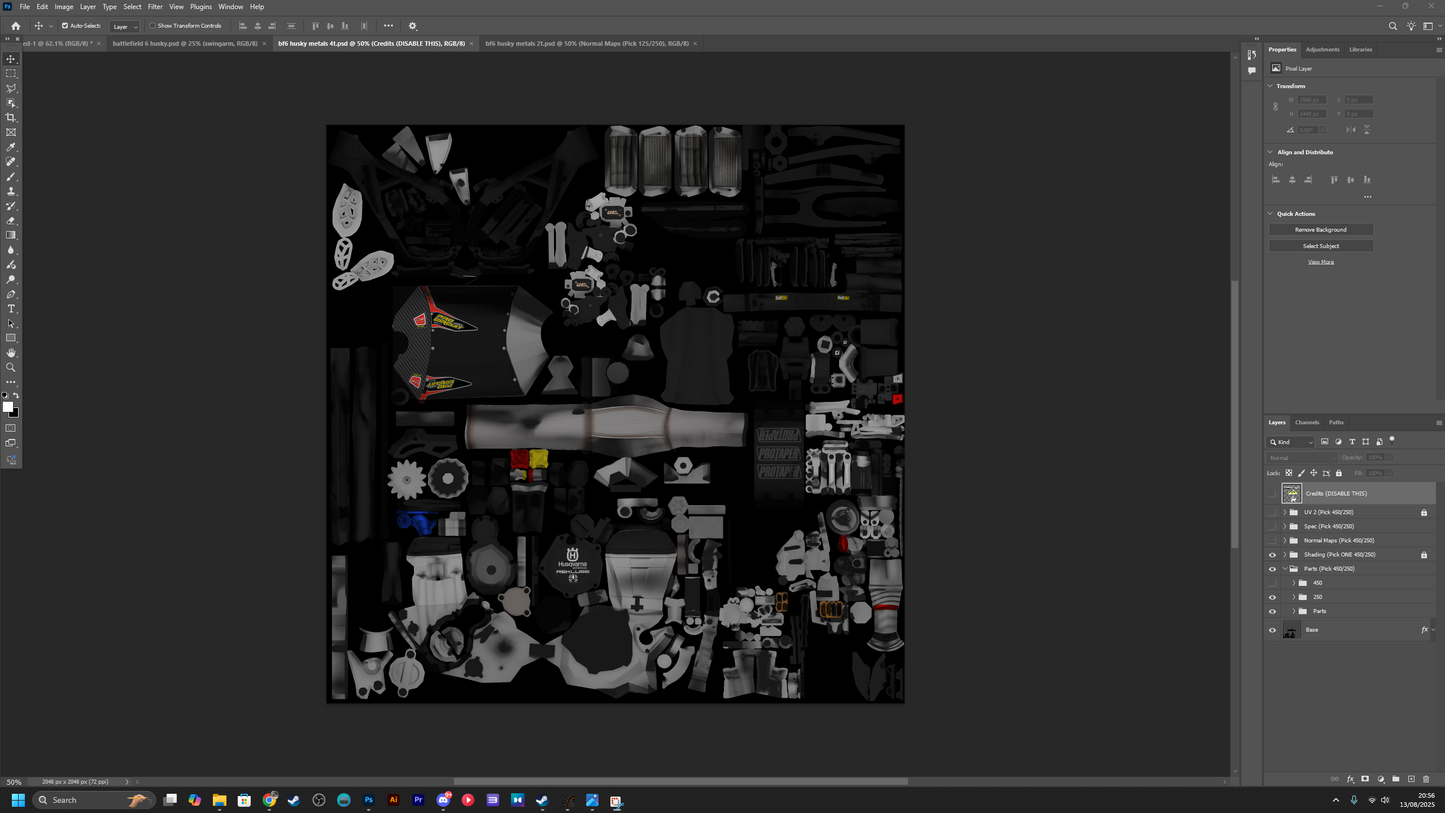Screen dimensions: 1445x813
Task: Open the Filter menu
Action: tap(155, 7)
